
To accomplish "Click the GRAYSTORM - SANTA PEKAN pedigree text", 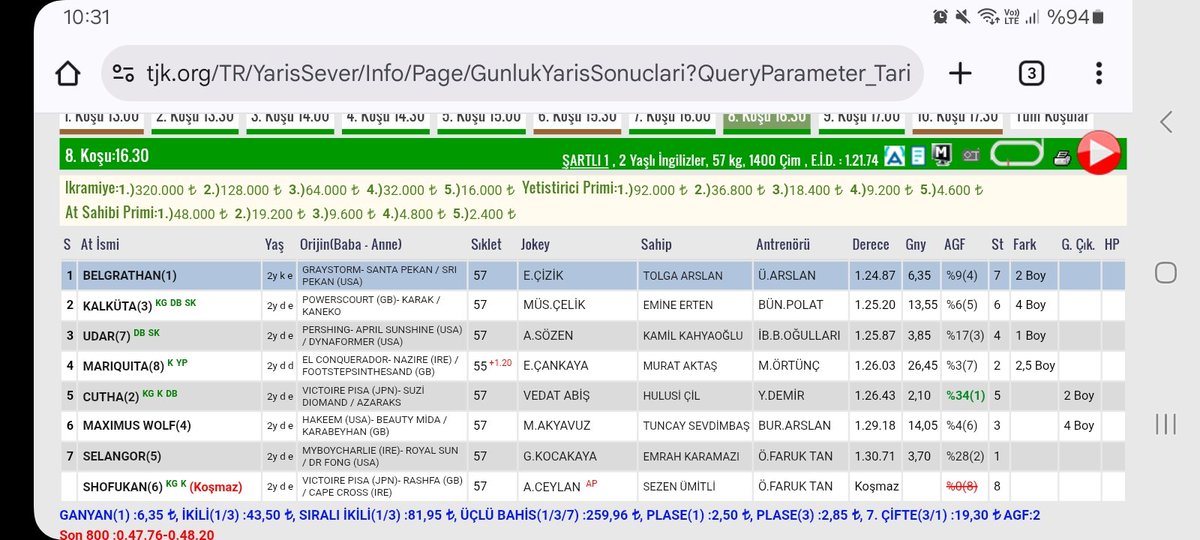I will pyautogui.click(x=378, y=275).
